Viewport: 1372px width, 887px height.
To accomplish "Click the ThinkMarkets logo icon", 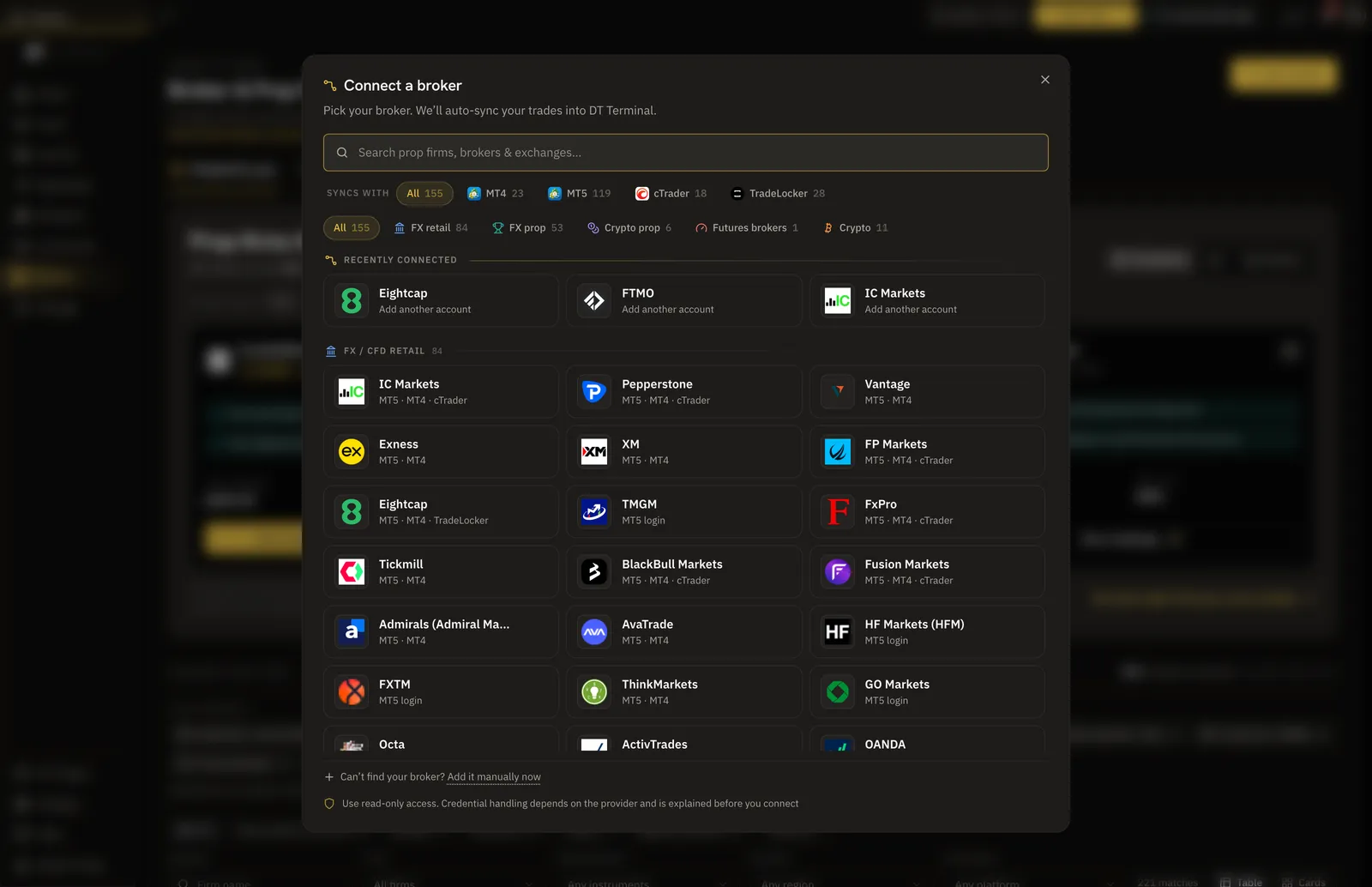I will 594,692.
